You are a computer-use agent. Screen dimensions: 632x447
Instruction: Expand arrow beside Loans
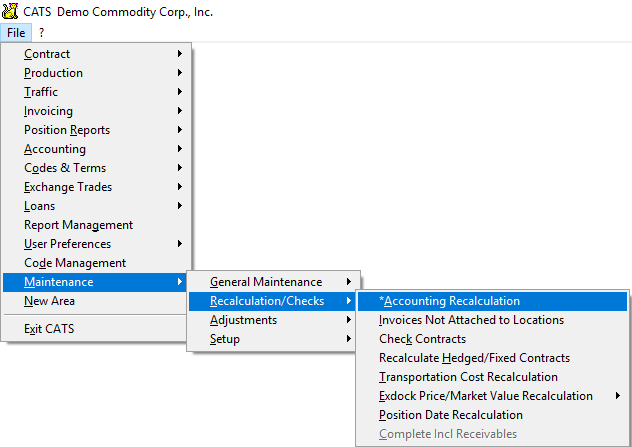click(x=180, y=206)
